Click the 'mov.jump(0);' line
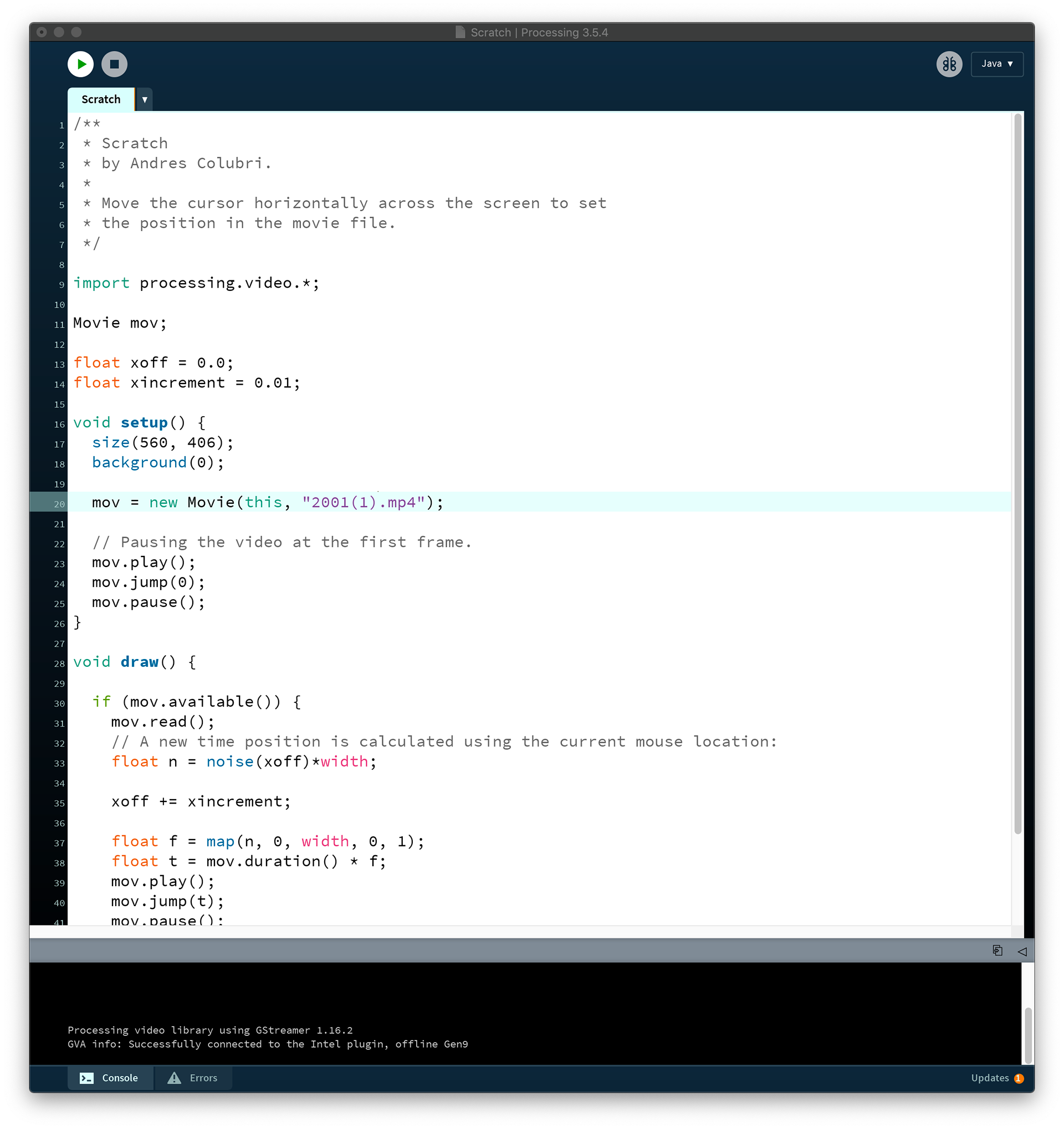 (149, 582)
